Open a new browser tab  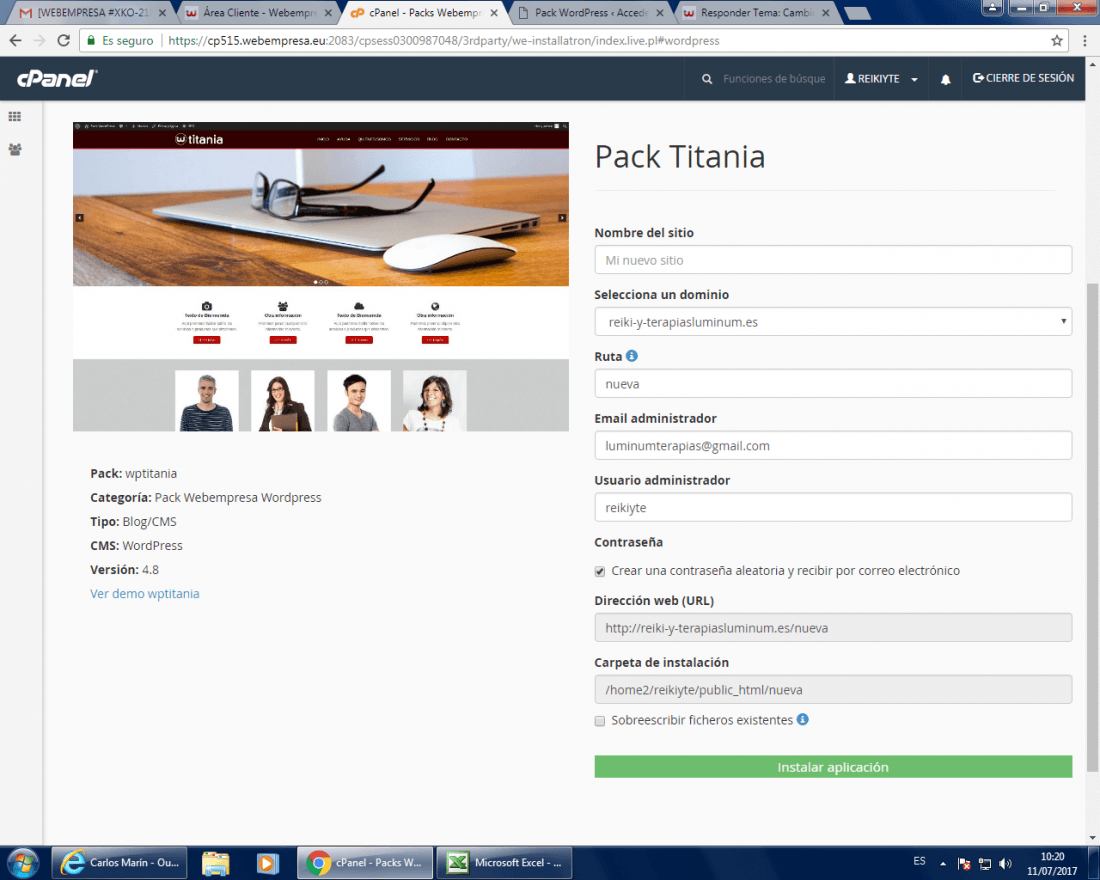tap(857, 13)
